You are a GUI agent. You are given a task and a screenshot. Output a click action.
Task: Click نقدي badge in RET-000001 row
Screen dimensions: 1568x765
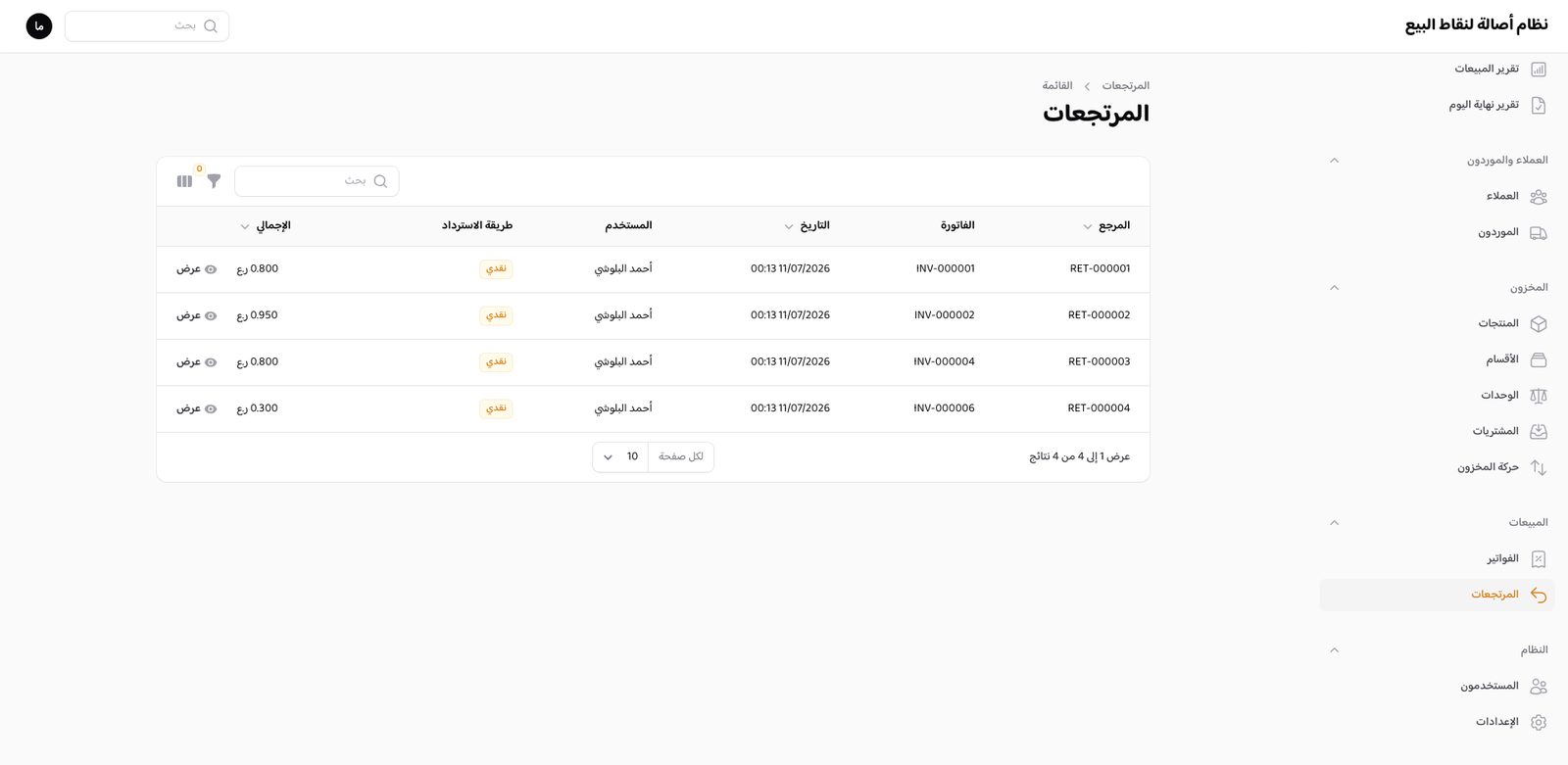pos(496,269)
